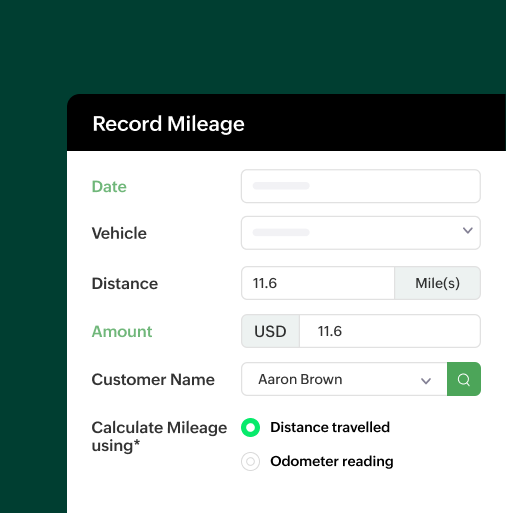Click the Calculate Mileage using label
Image resolution: width=506 pixels, height=513 pixels.
coord(159,436)
